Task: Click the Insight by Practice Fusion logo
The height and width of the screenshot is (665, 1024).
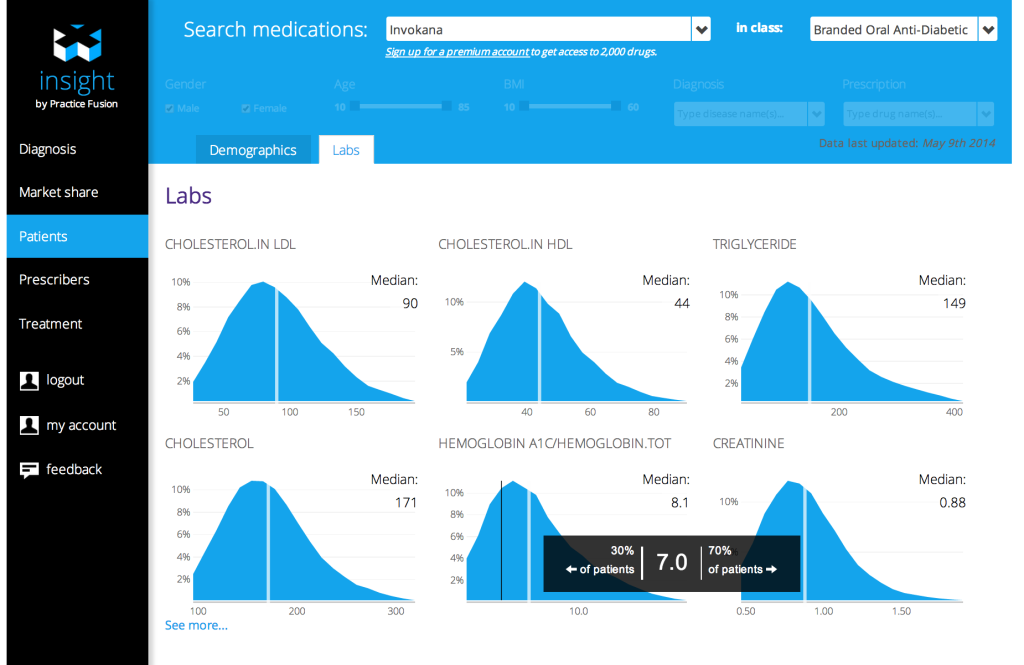Action: pyautogui.click(x=77, y=67)
